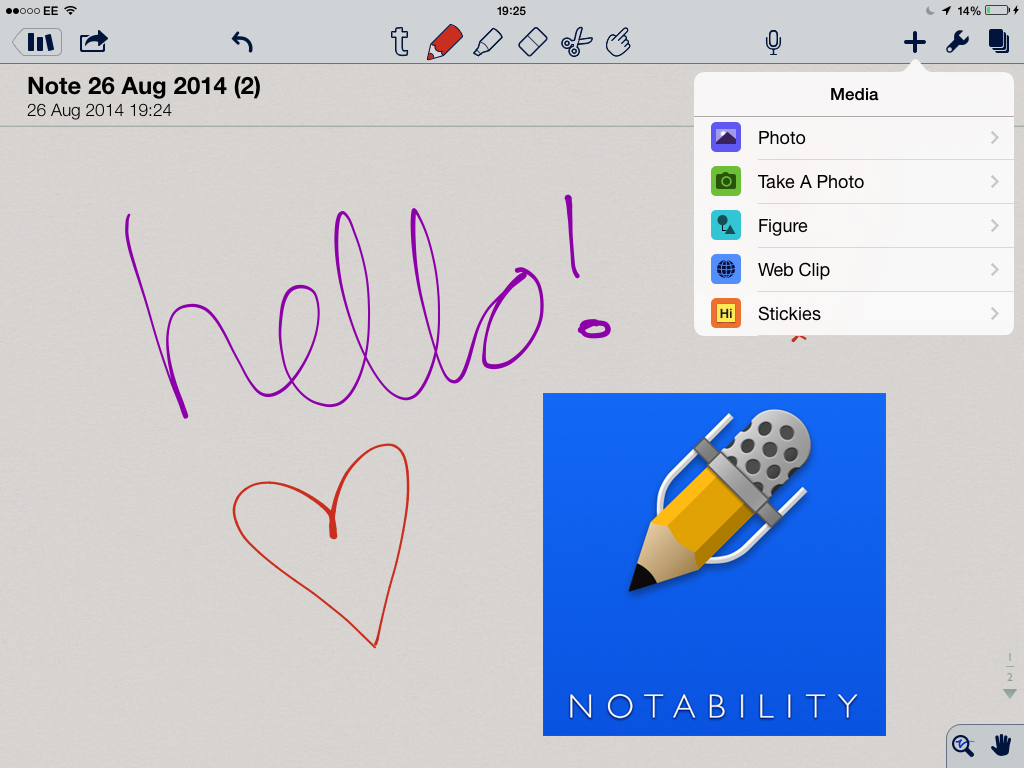Open the note library
The width and height of the screenshot is (1024, 768).
[x=37, y=42]
